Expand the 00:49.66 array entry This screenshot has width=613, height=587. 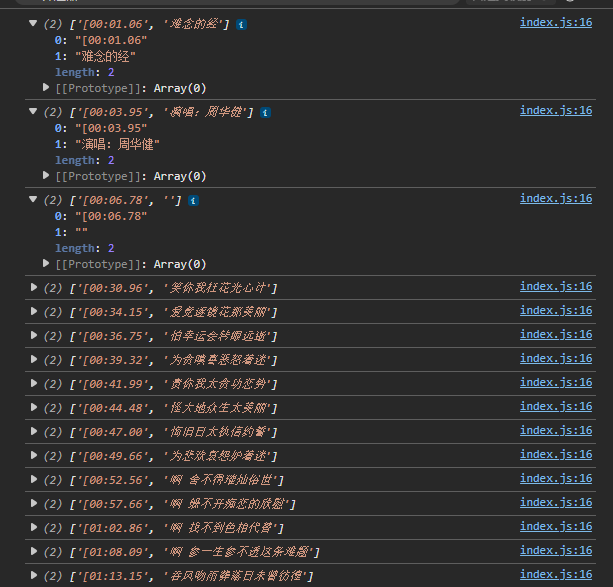pos(34,455)
